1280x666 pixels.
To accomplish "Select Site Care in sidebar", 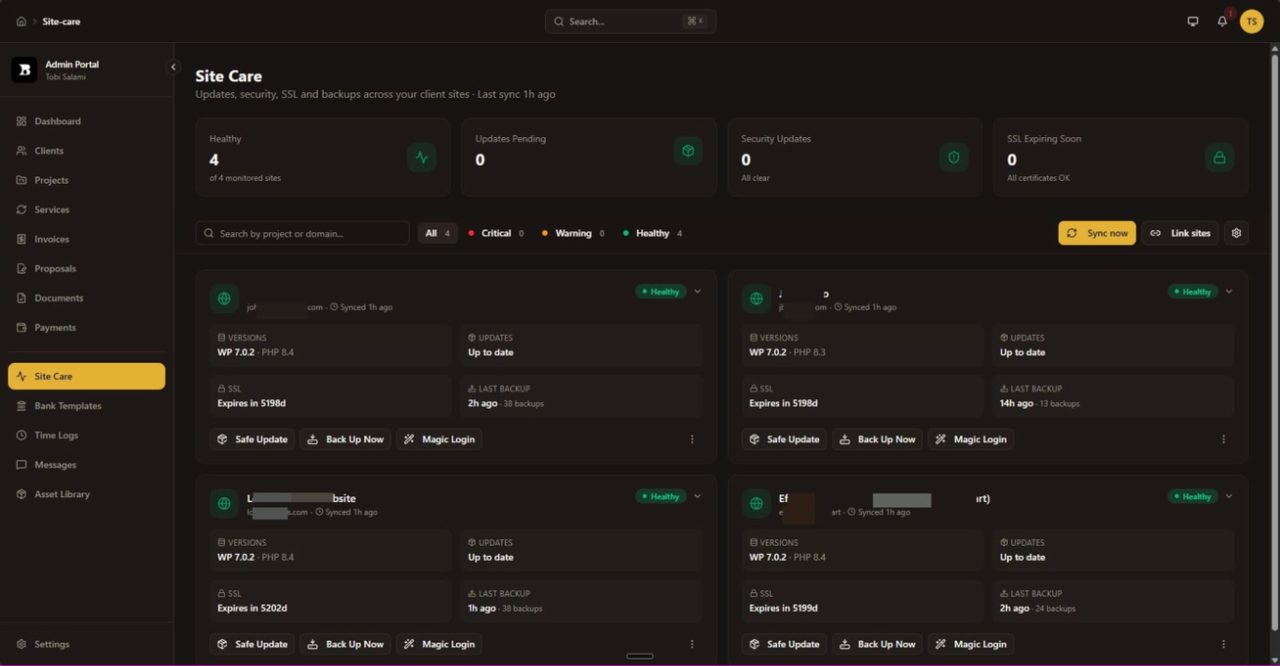I will 87,376.
